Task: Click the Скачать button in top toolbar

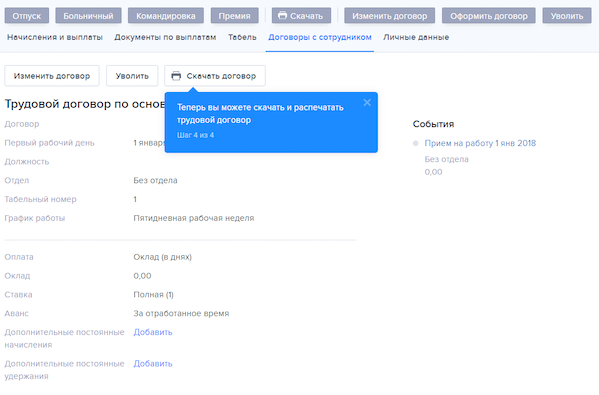Action: tap(301, 16)
